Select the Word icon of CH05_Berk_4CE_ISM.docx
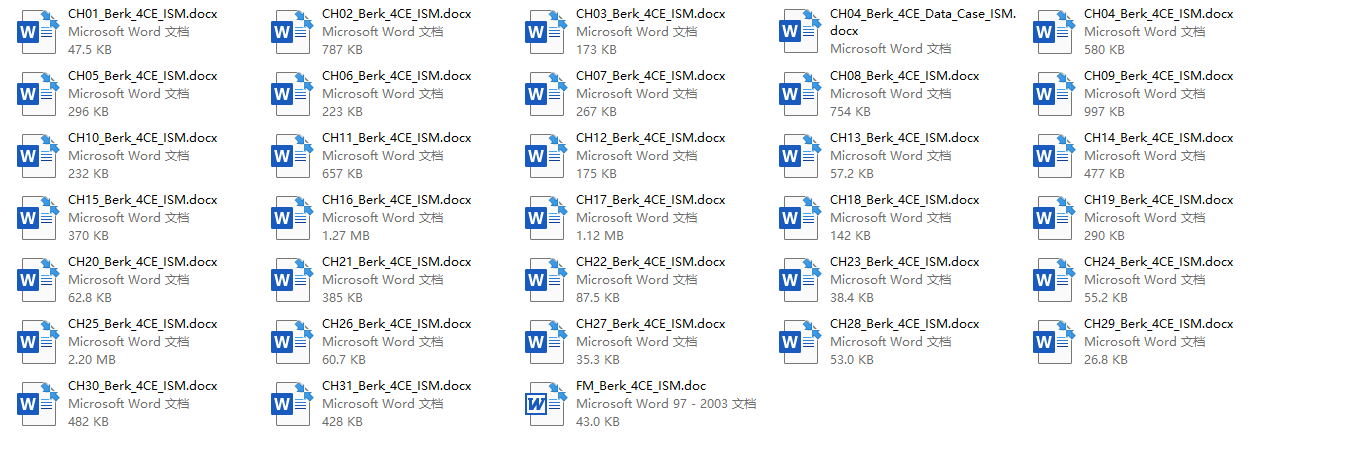This screenshot has width=1363, height=473. click(39, 94)
